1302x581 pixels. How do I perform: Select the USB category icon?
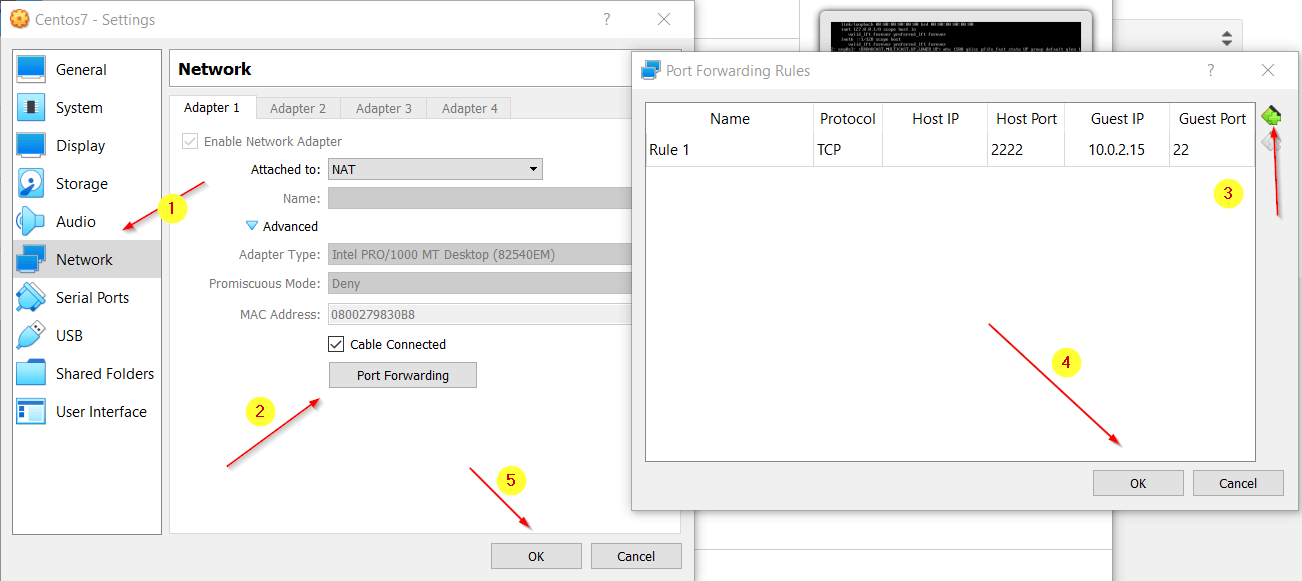pyautogui.click(x=31, y=335)
